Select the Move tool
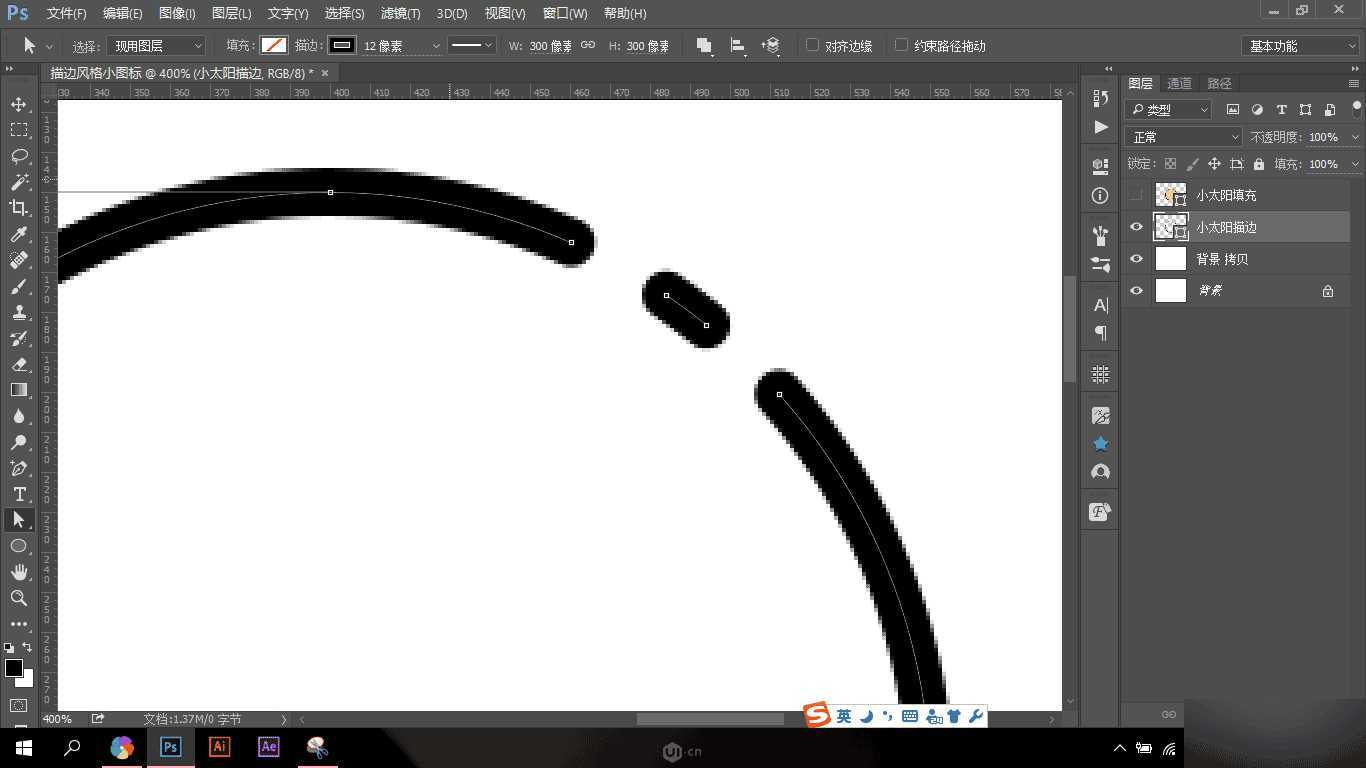The width and height of the screenshot is (1366, 768). (x=20, y=103)
